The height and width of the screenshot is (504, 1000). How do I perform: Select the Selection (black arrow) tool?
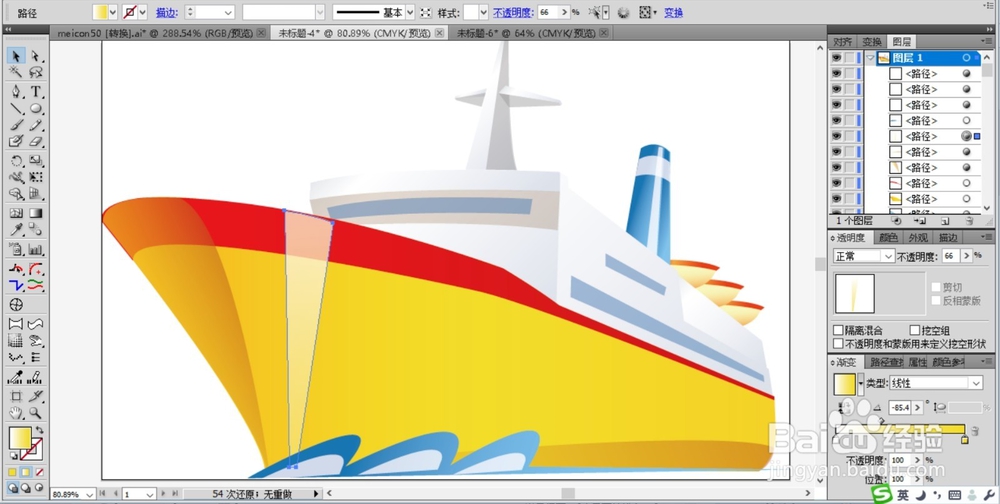[x=16, y=56]
